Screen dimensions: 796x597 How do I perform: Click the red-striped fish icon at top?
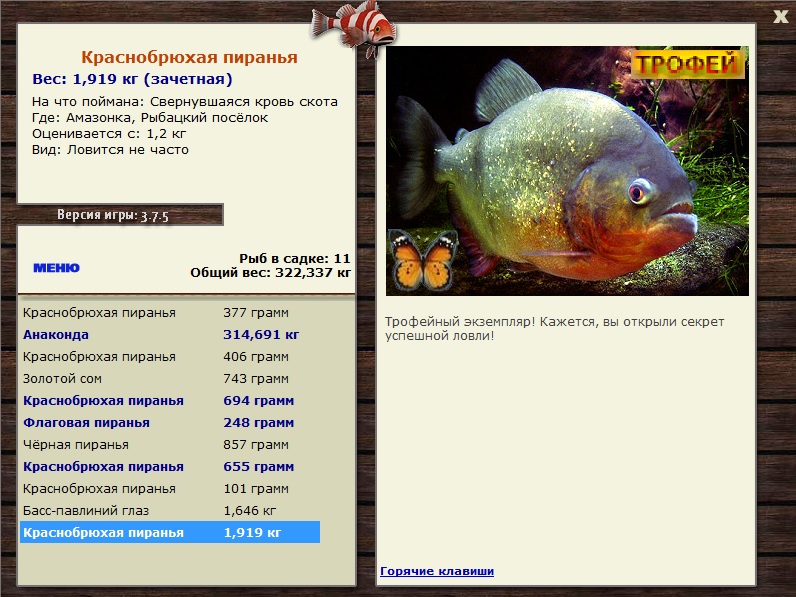tap(353, 27)
